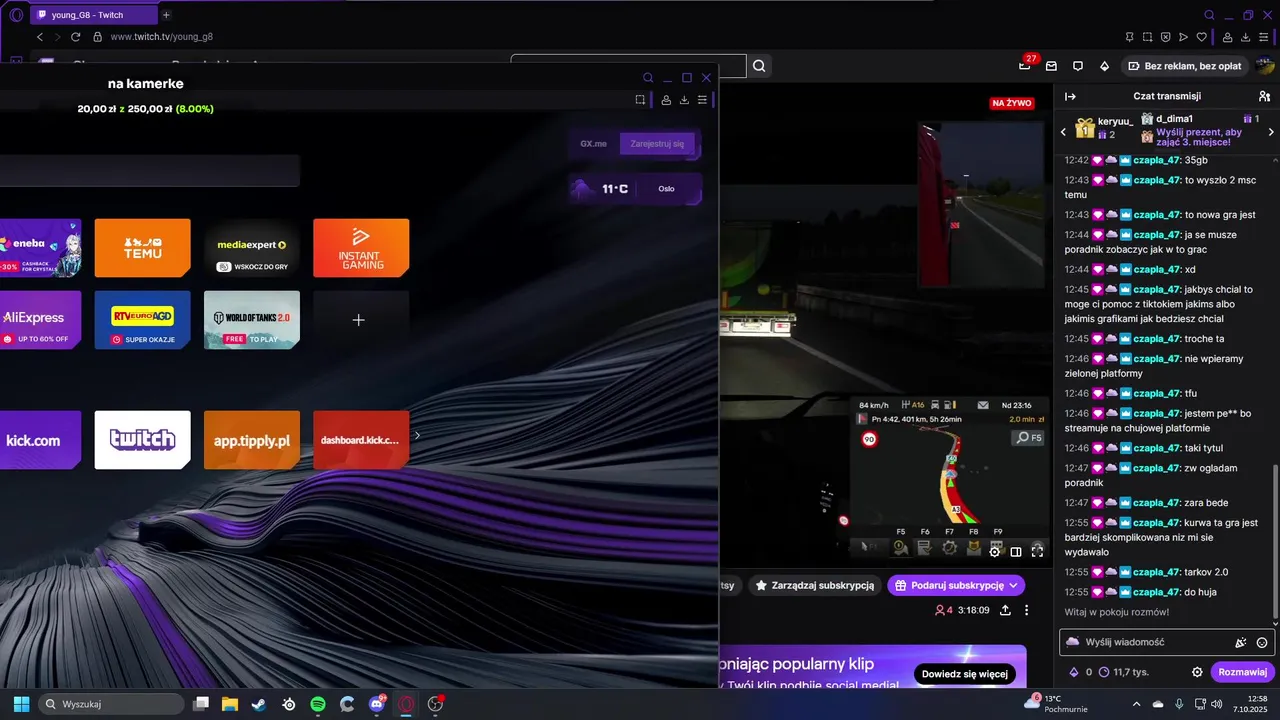Image resolution: width=1280 pixels, height=720 pixels.
Task: Click the www.twitch.tv/young_g8 address bar
Action: pyautogui.click(x=161, y=37)
